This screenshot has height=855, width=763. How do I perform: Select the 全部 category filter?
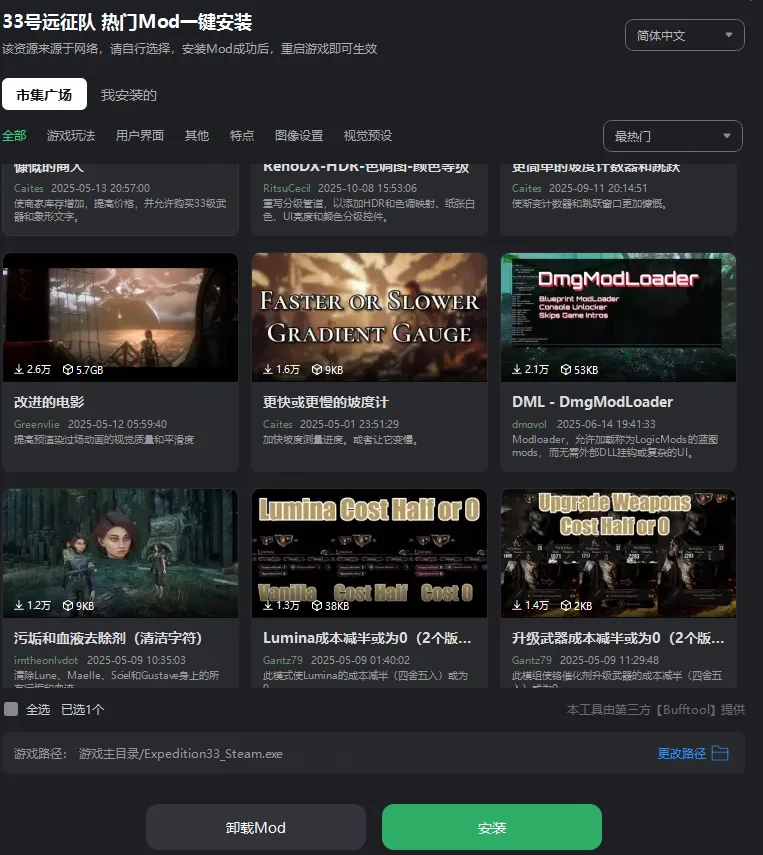pos(14,135)
